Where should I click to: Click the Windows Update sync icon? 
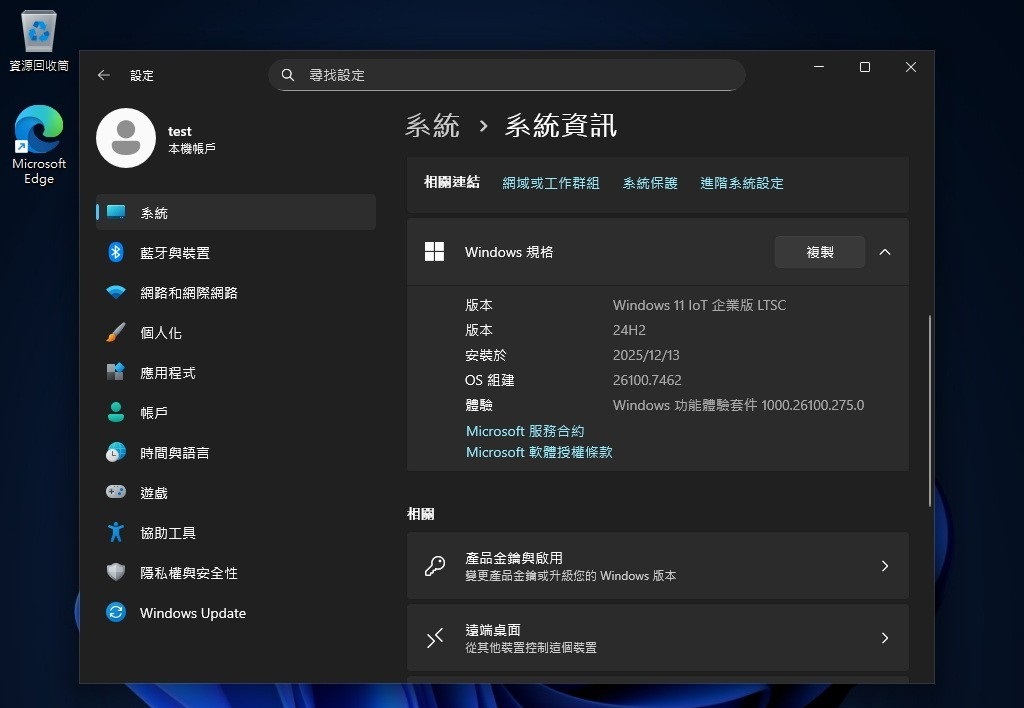tap(116, 613)
